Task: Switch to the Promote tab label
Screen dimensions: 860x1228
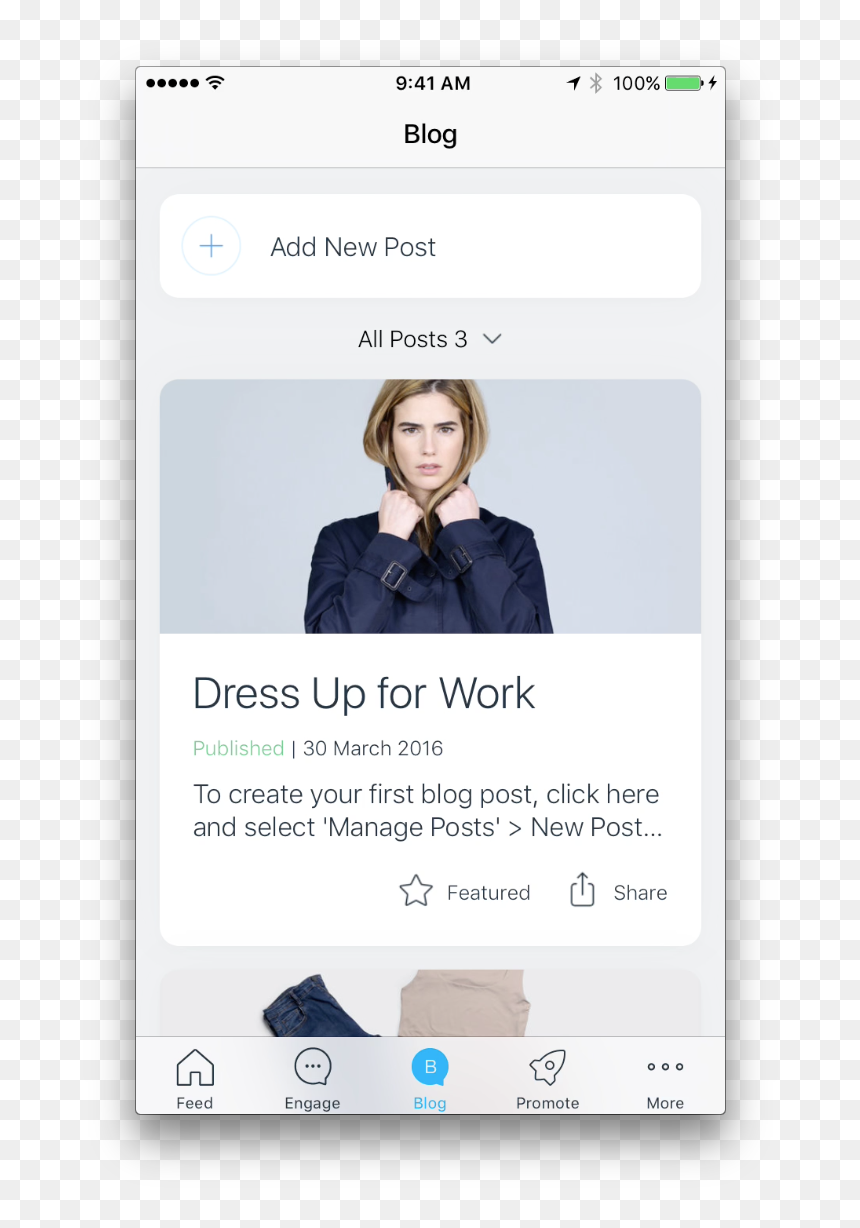Action: click(548, 1103)
